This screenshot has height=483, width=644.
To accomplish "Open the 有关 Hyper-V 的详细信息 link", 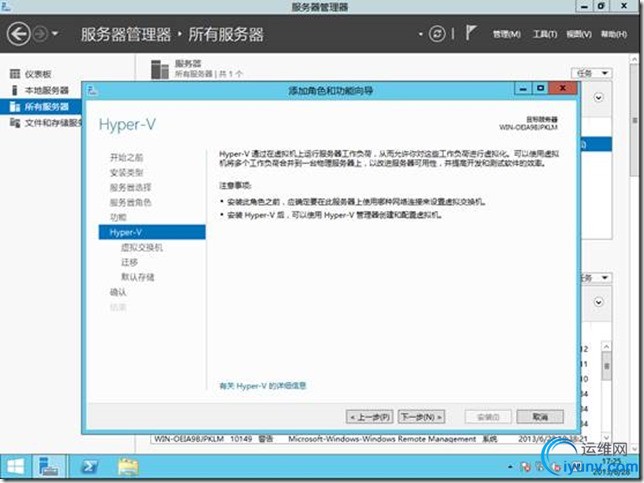I will (263, 386).
